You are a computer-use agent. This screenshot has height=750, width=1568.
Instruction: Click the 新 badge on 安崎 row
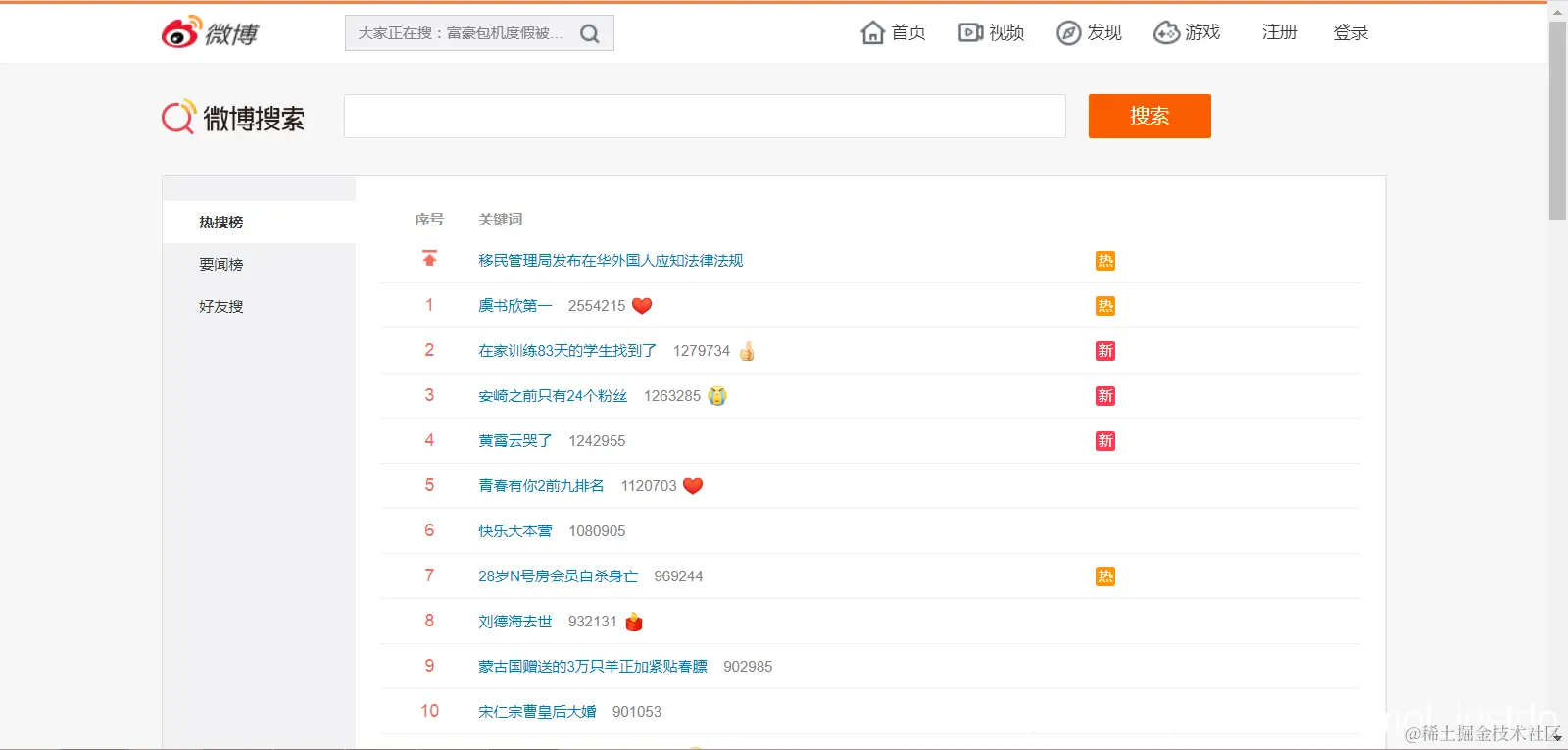[x=1105, y=396]
